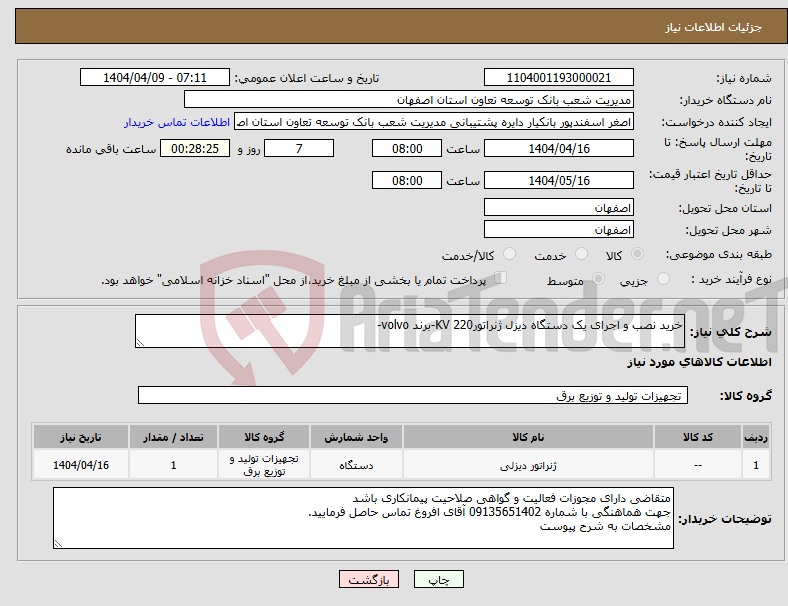Screen dimensions: 788x606
Task: Click the بازگشت (back) button
Action: 369,579
